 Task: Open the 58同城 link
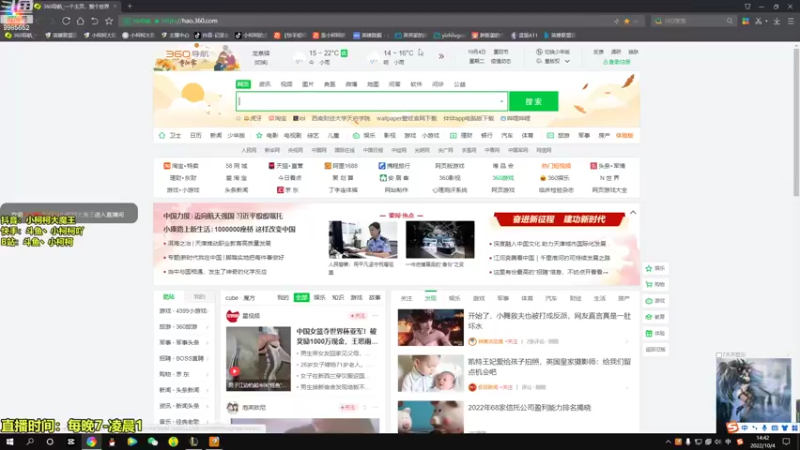point(236,166)
